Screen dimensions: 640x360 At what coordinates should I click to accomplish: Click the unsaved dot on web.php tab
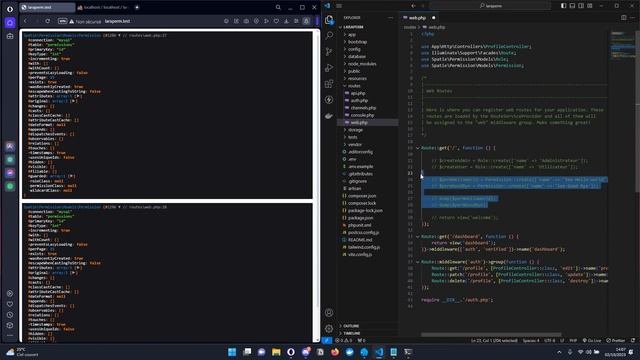(433, 18)
